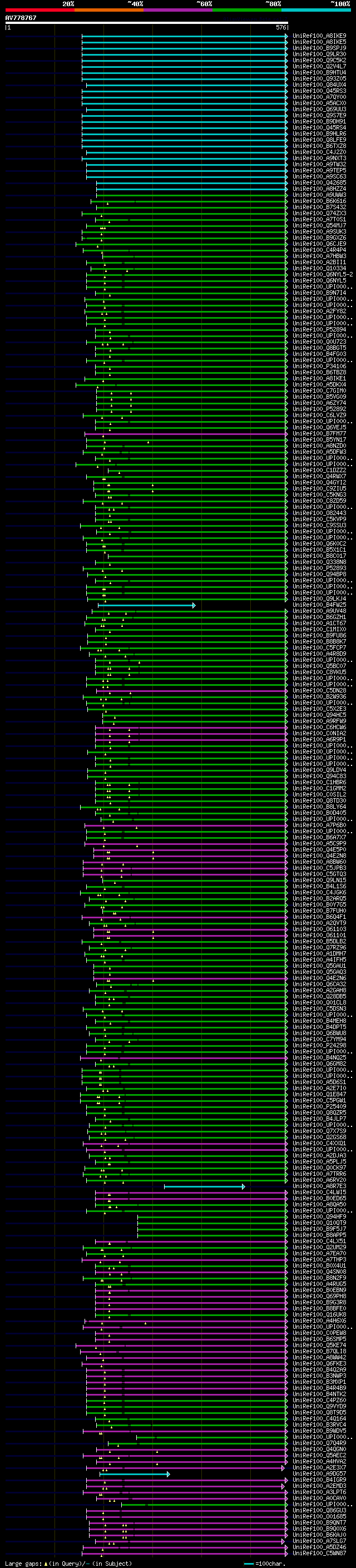Open hit UniRef100_Q2V4L7
Image resolution: width=356 pixels, height=1568 pixels.
[x=319, y=66]
